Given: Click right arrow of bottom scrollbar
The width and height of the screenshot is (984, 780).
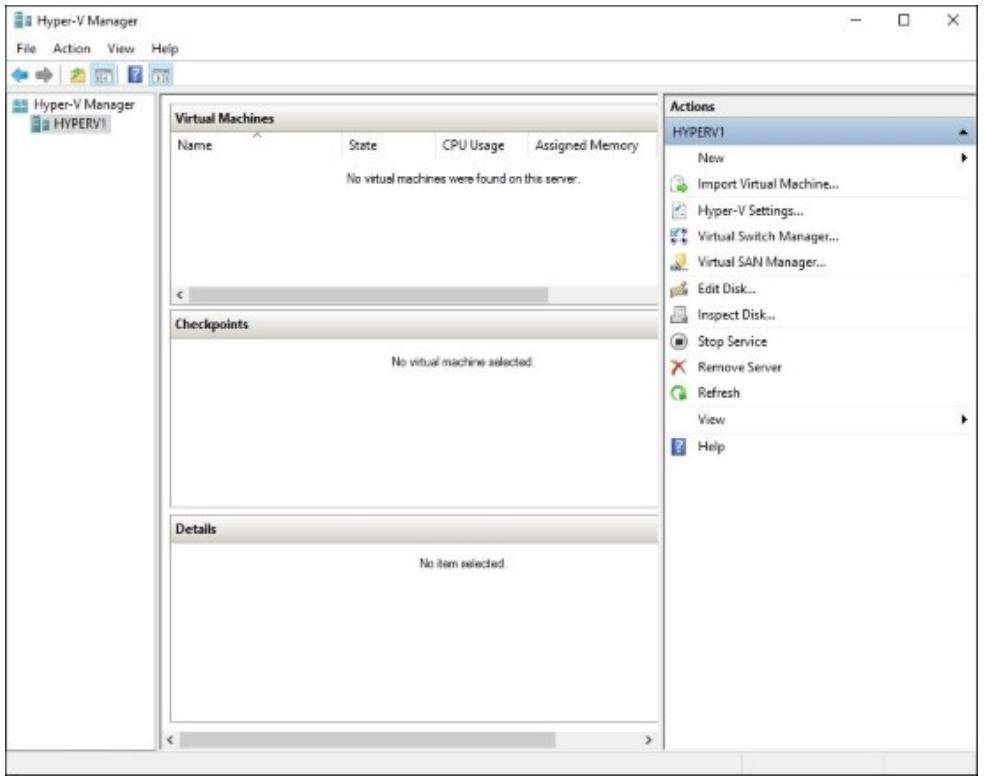Looking at the screenshot, I should [648, 740].
